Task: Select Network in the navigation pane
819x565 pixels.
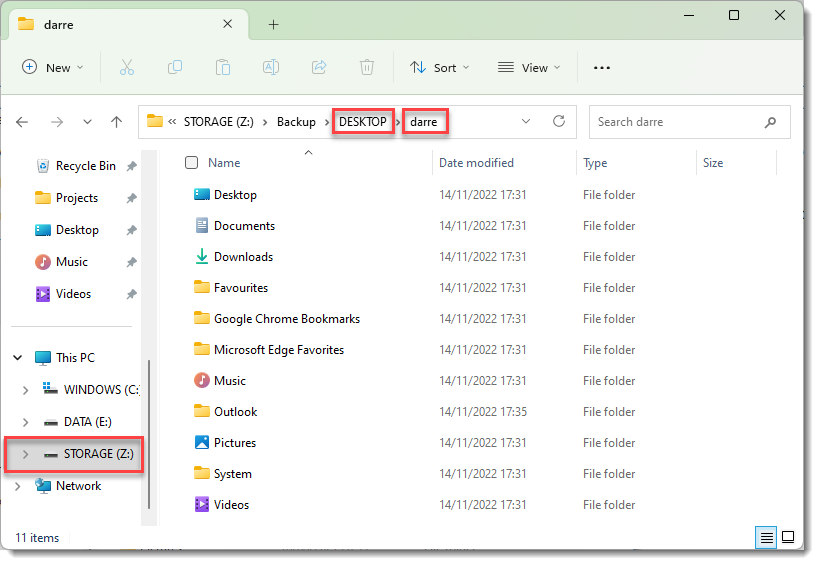Action: [78, 486]
